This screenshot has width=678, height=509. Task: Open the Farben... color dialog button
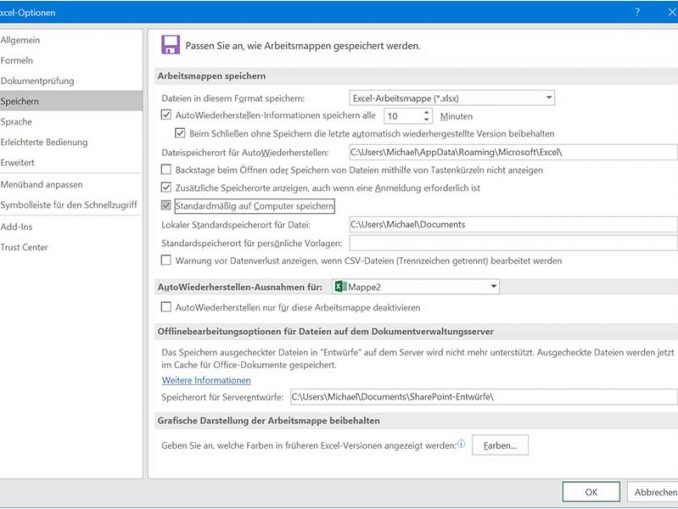(x=499, y=444)
